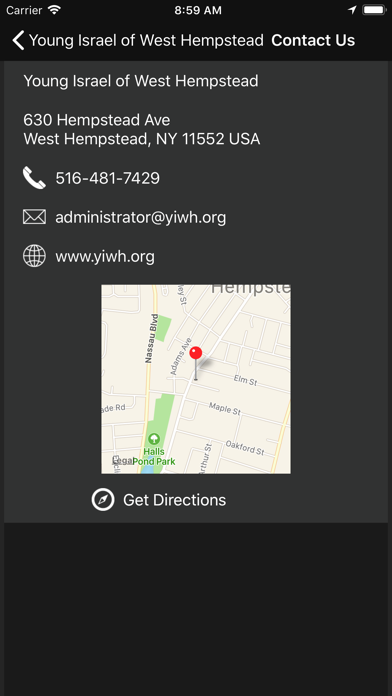Screen dimensions: 392x696
Task: Call 516-481-7429
Action: click(x=107, y=178)
